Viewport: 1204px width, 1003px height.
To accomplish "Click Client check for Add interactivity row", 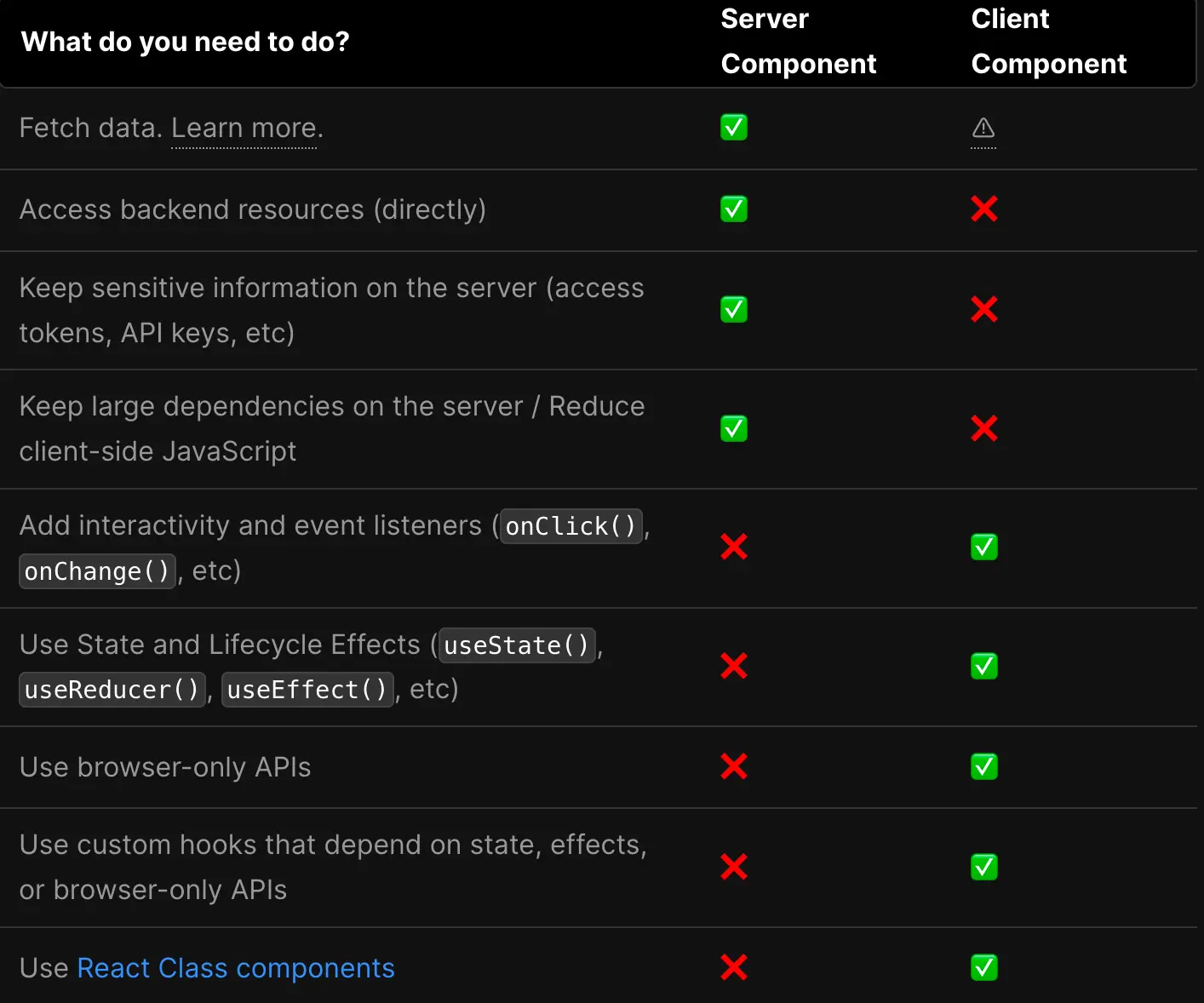I will 984,547.
